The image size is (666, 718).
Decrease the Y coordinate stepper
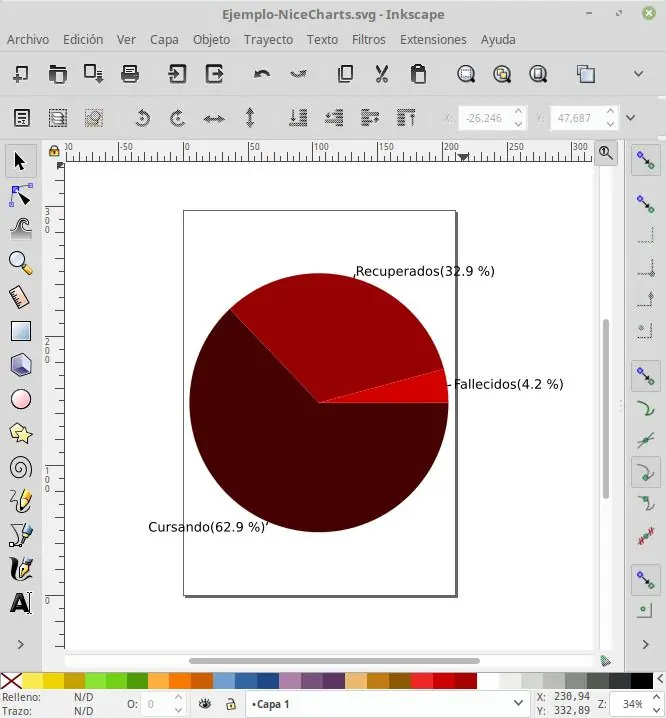point(610,124)
